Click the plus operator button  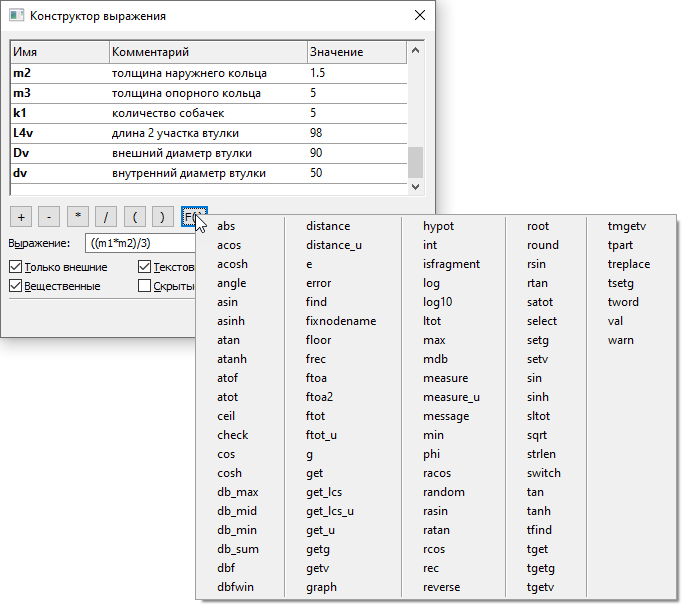[x=22, y=216]
